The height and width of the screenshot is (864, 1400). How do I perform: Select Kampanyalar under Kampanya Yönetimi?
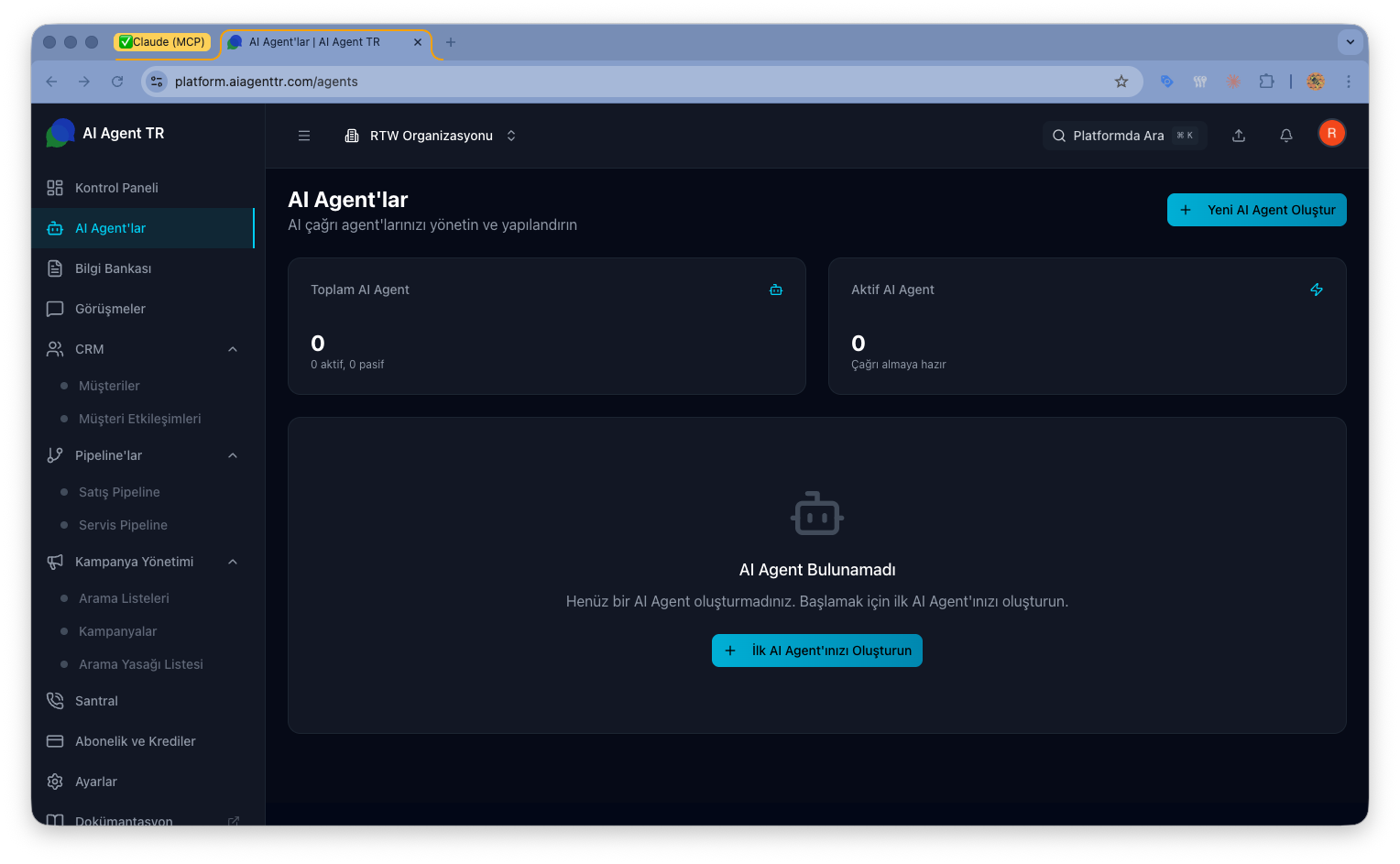117,631
